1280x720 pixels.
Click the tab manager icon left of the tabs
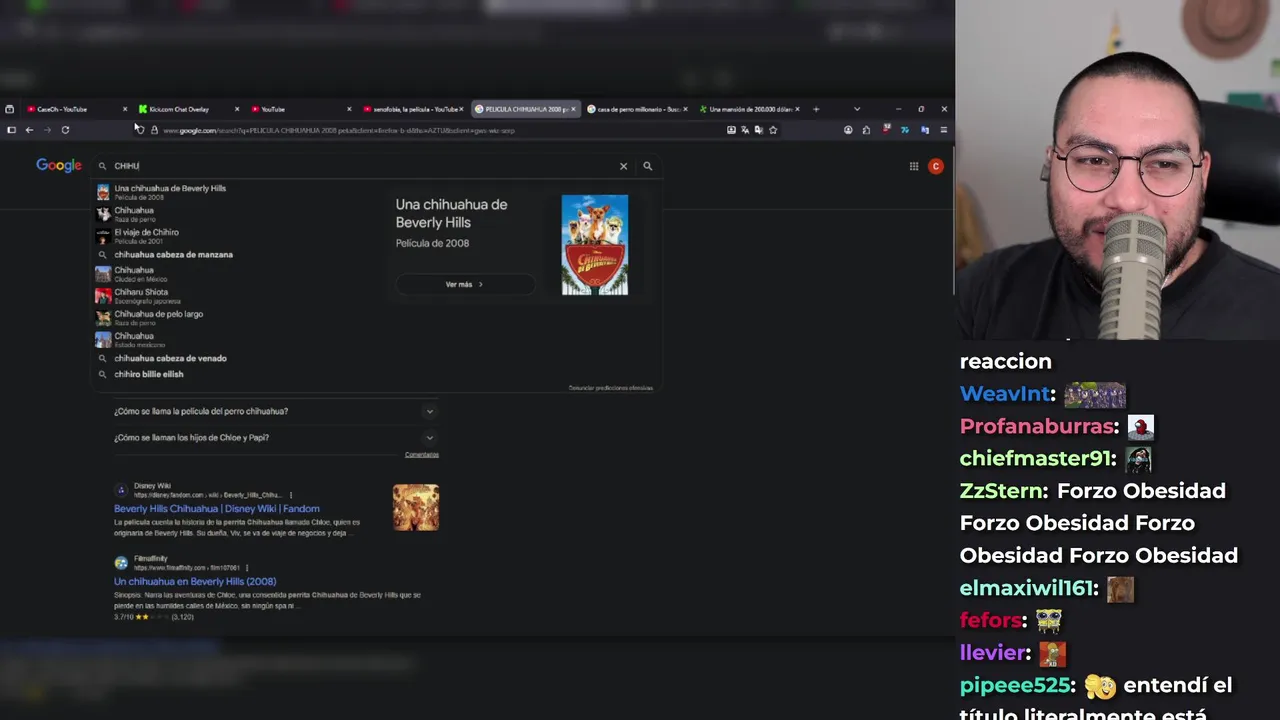(9, 109)
